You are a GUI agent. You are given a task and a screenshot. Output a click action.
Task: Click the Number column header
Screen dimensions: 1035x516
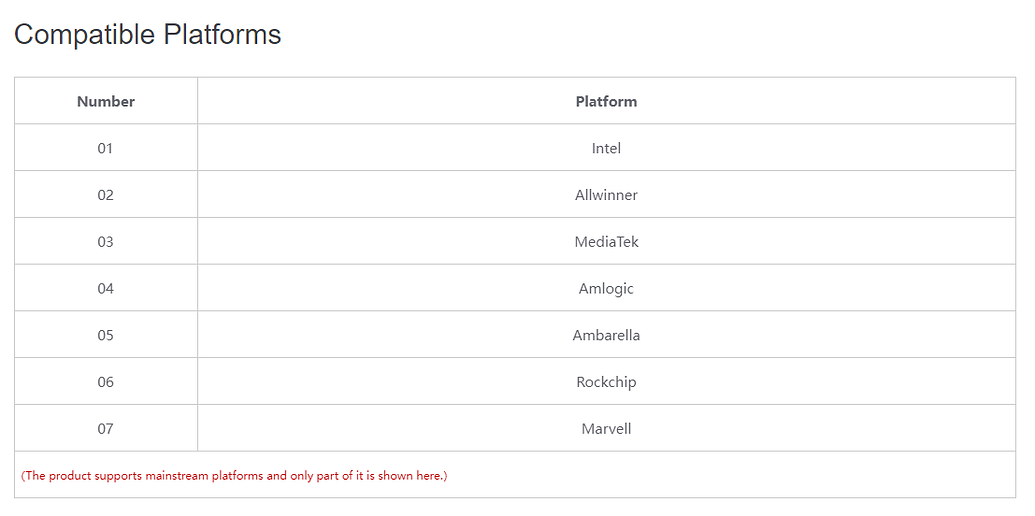[x=106, y=101]
